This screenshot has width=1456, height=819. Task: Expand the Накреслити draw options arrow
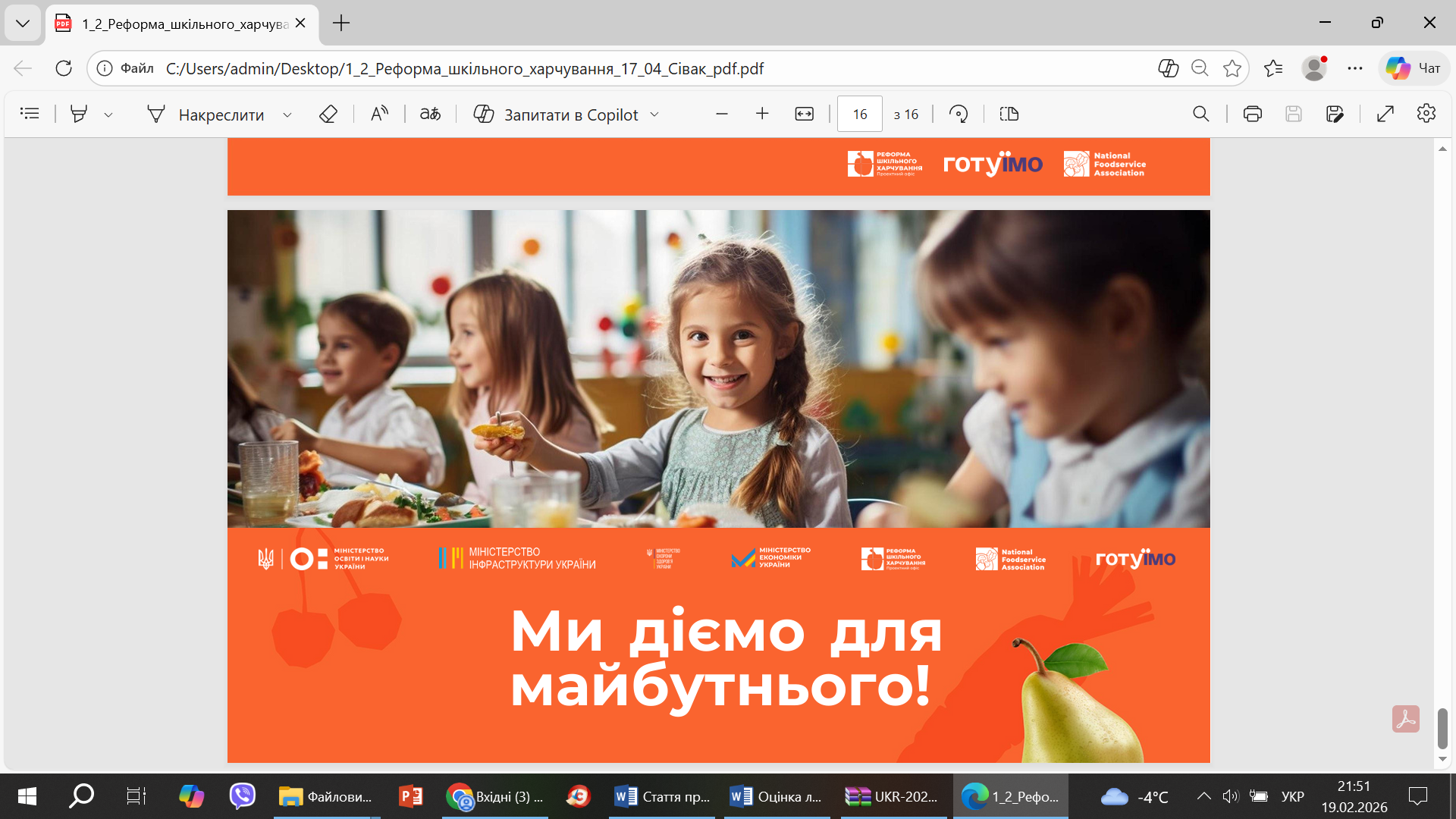(287, 115)
